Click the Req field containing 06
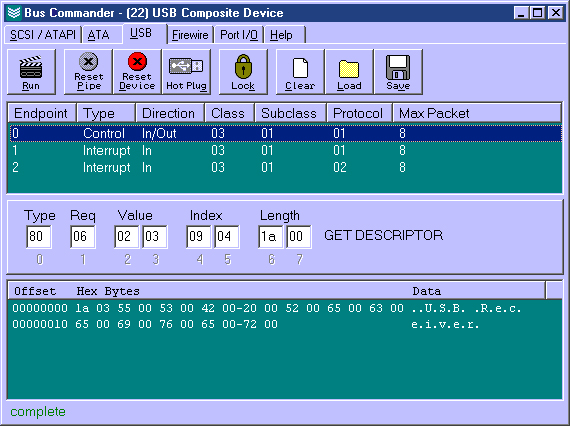This screenshot has height=426, width=570. [83, 237]
